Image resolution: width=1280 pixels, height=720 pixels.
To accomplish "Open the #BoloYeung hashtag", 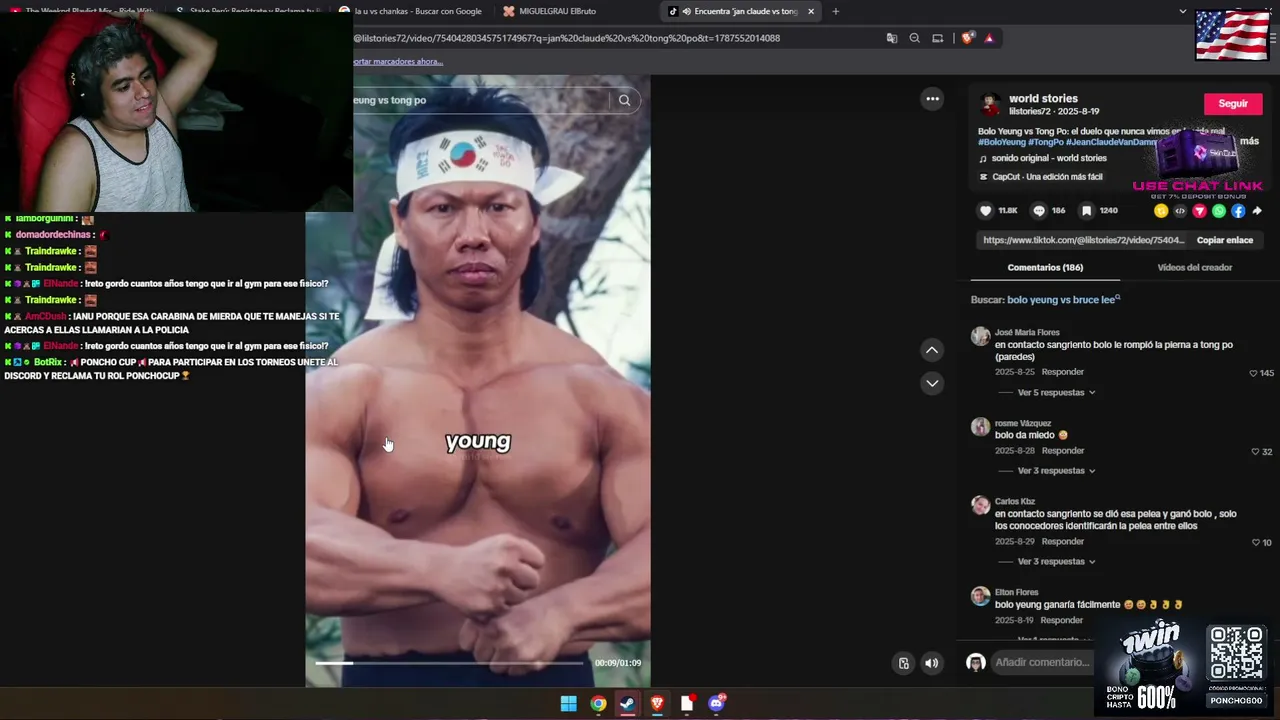I will tap(1001, 142).
